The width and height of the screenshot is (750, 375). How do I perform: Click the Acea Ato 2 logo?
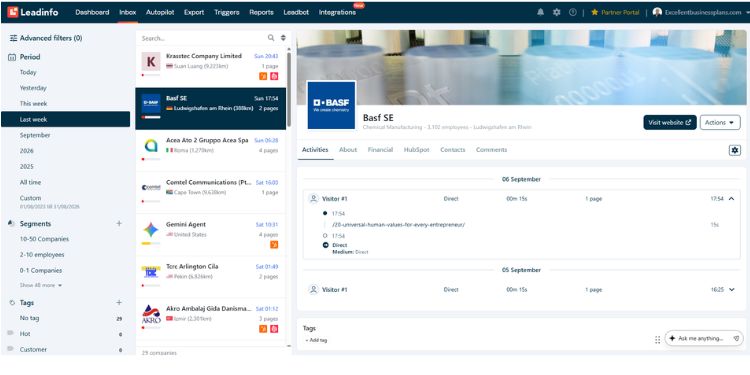coord(151,145)
